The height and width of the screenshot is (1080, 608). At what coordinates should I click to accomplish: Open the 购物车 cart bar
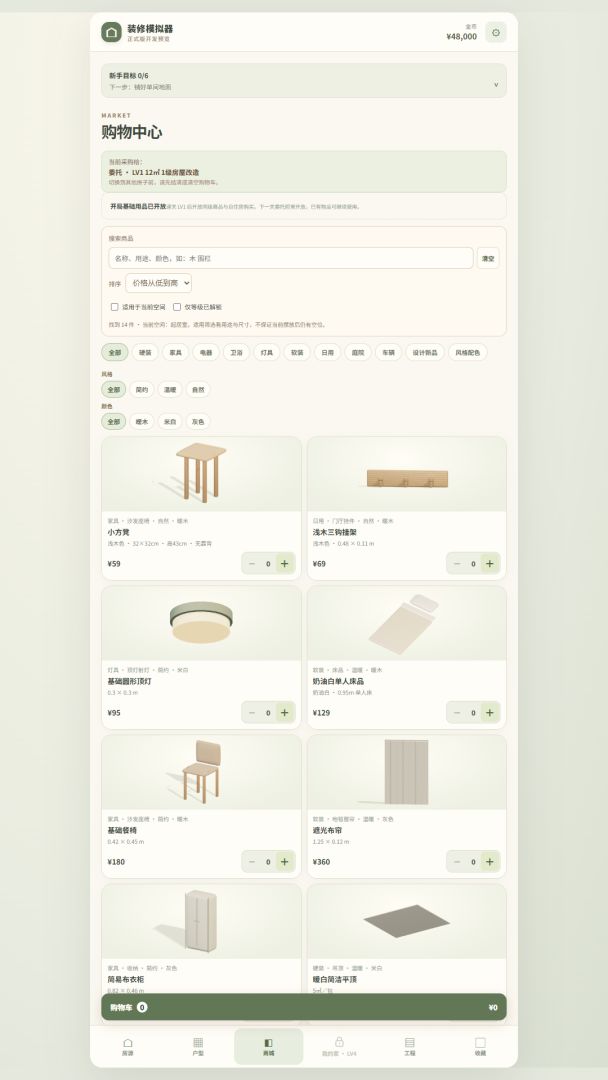coord(304,1007)
